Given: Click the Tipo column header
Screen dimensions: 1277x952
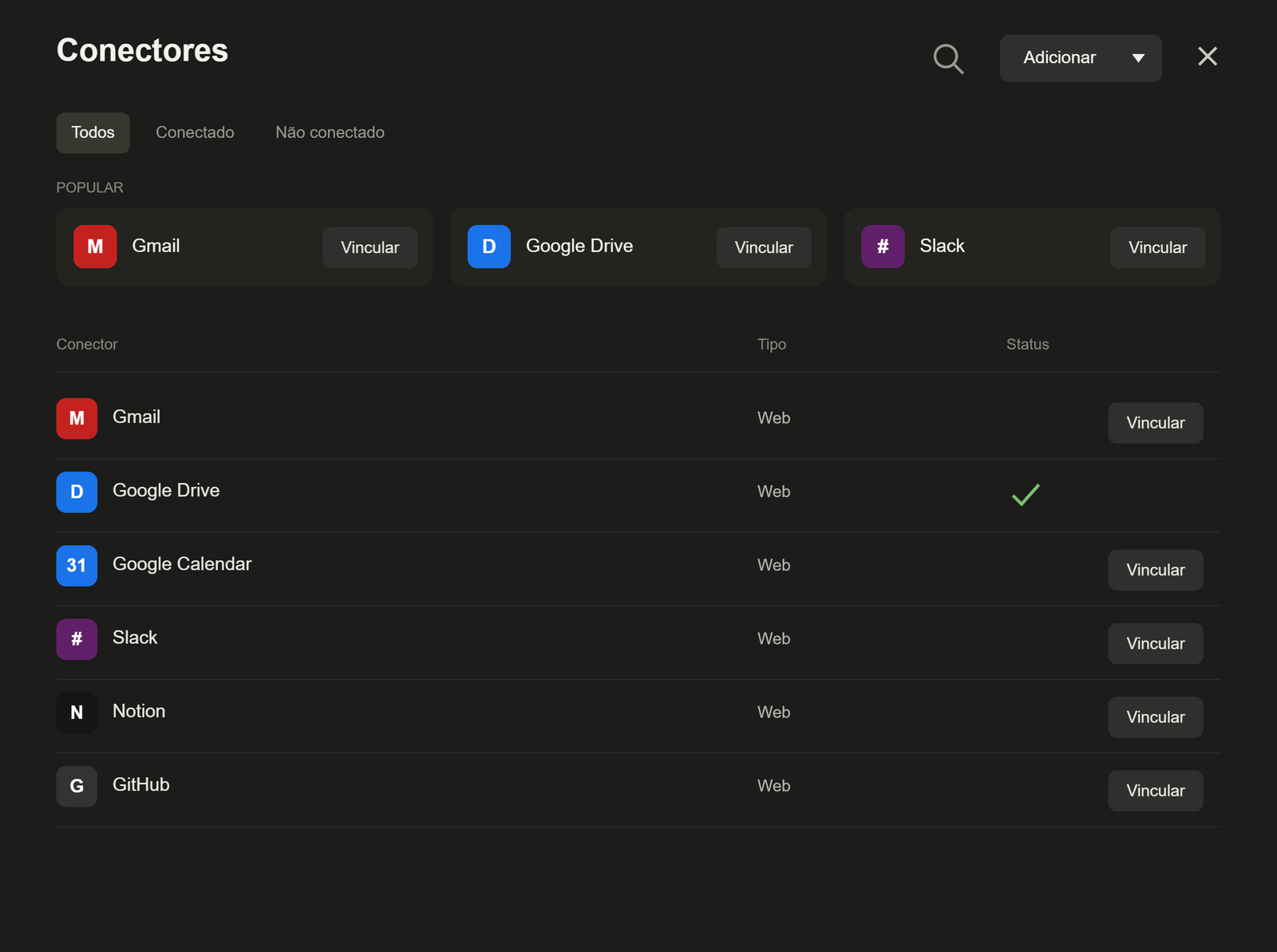Looking at the screenshot, I should point(772,344).
